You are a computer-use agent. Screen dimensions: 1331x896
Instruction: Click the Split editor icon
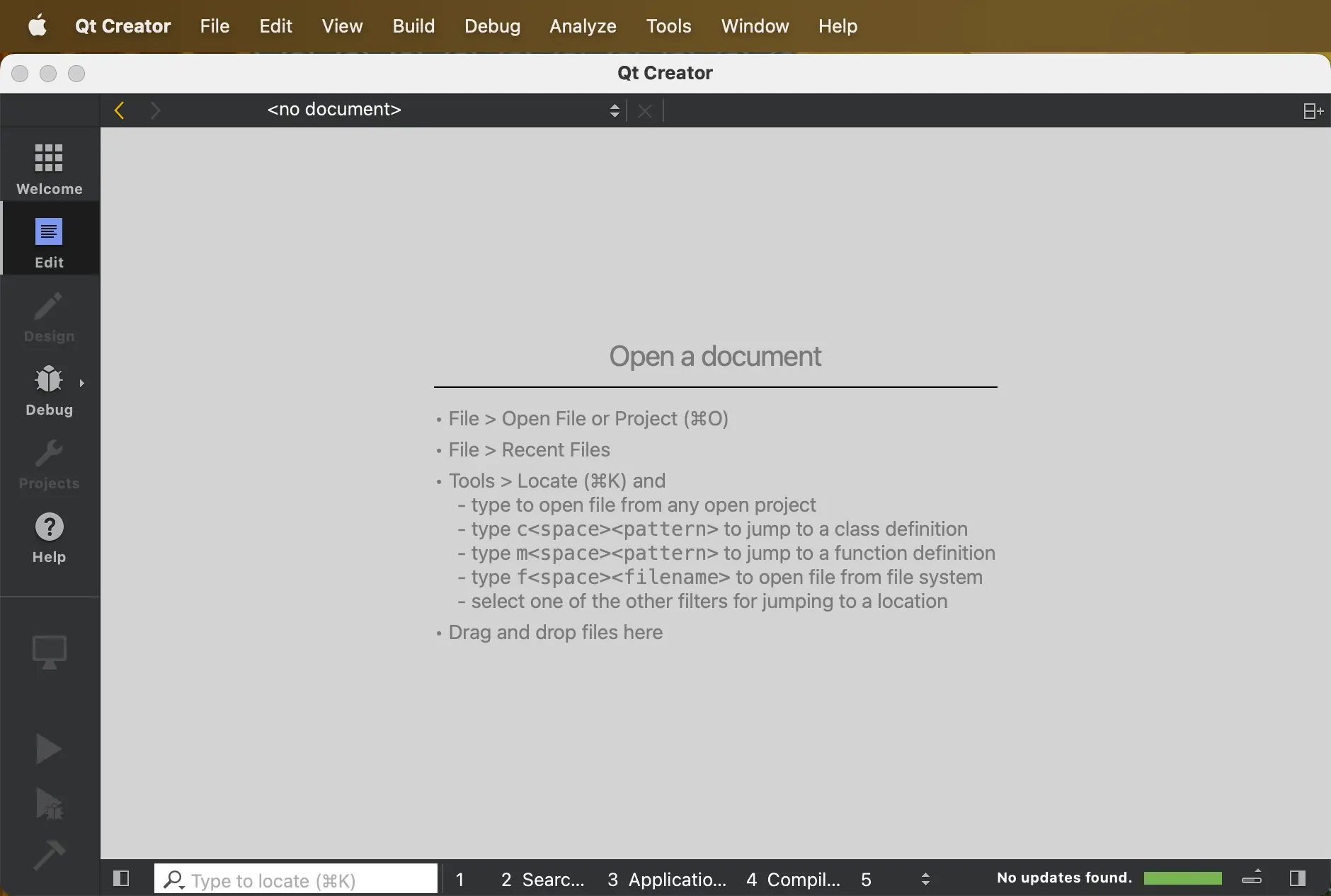point(1313,111)
